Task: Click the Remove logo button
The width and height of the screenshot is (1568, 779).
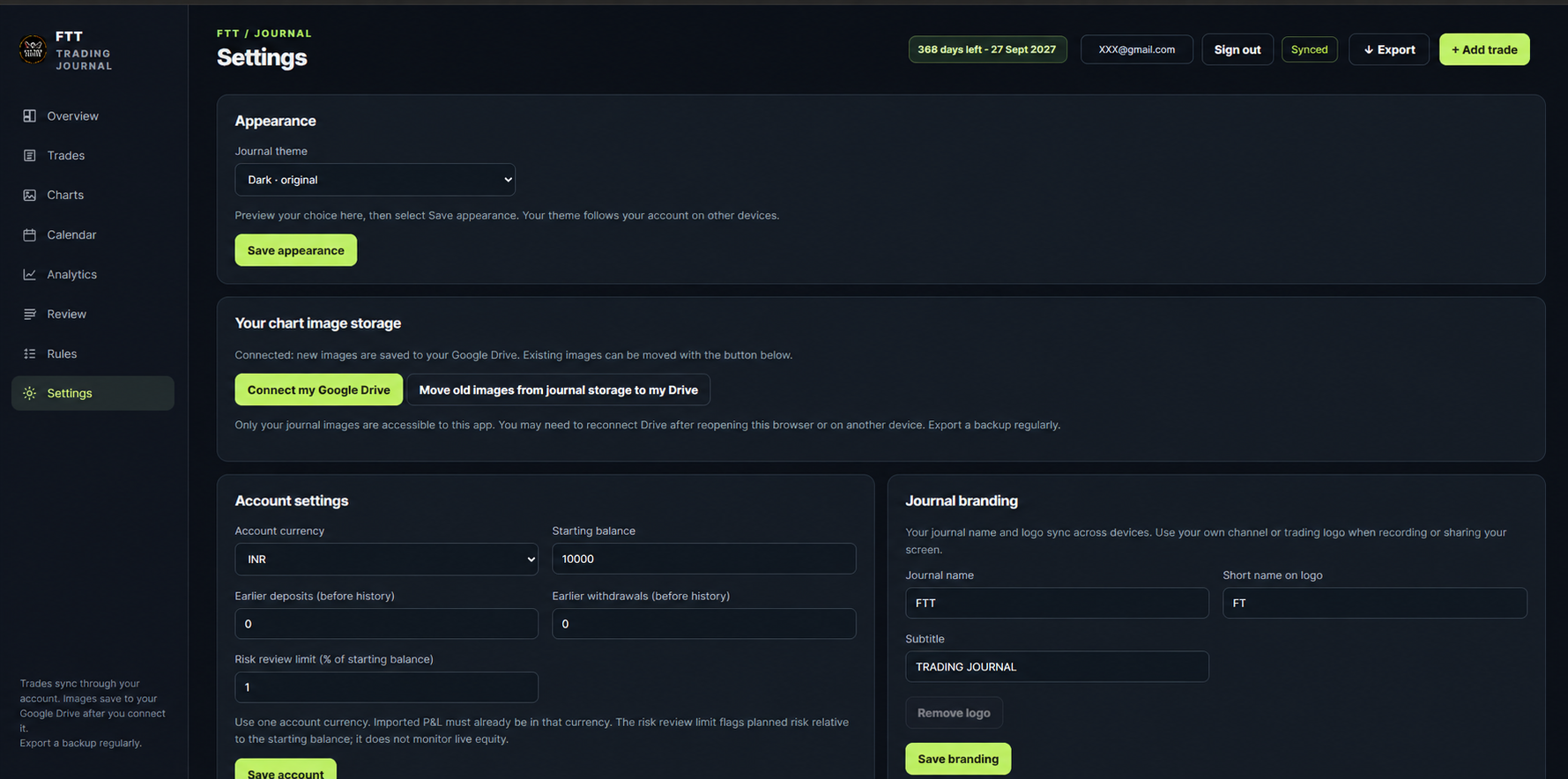Action: [x=954, y=713]
